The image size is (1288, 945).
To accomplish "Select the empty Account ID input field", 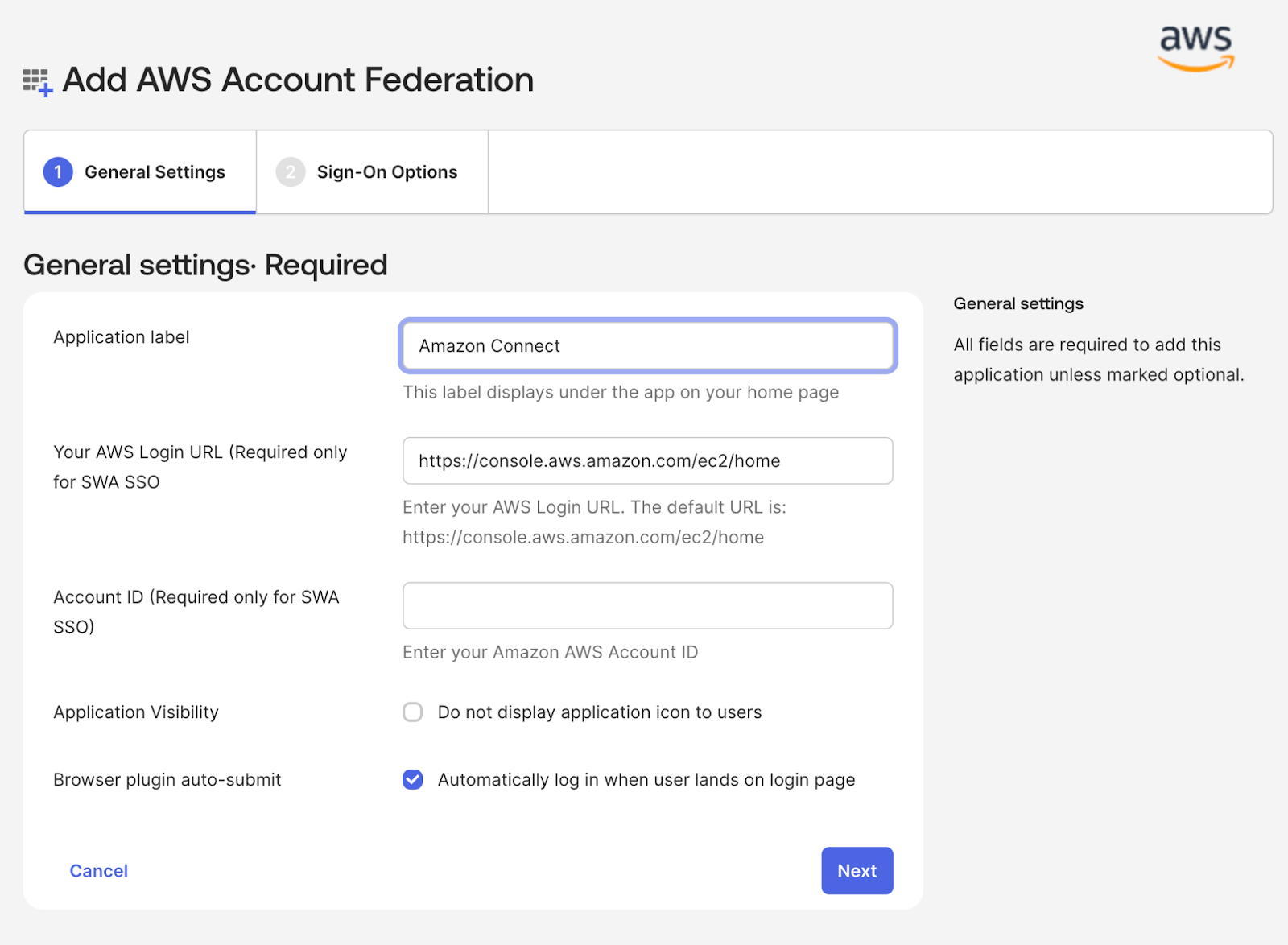I will click(647, 606).
